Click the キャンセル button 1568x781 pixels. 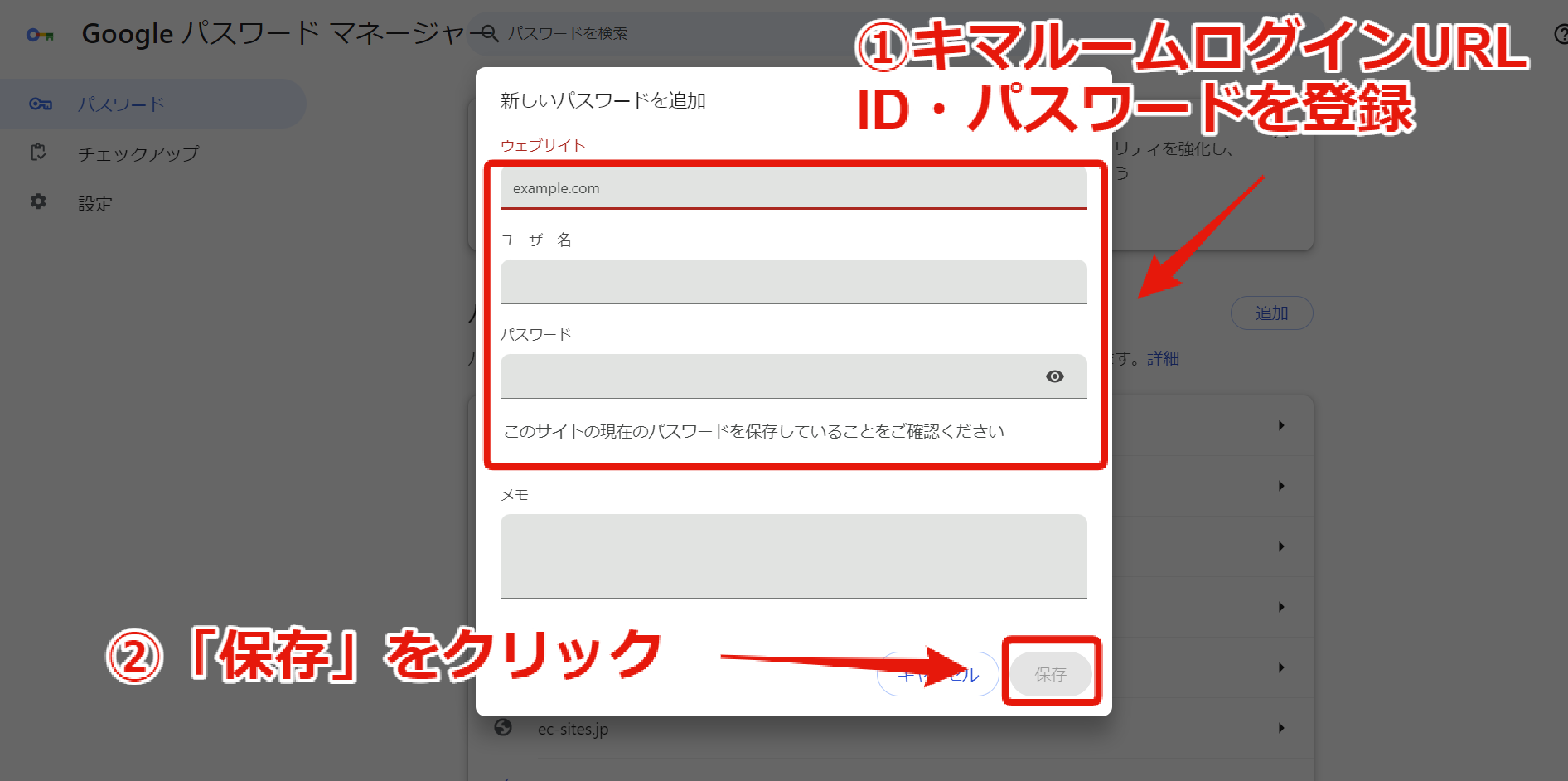coord(937,674)
